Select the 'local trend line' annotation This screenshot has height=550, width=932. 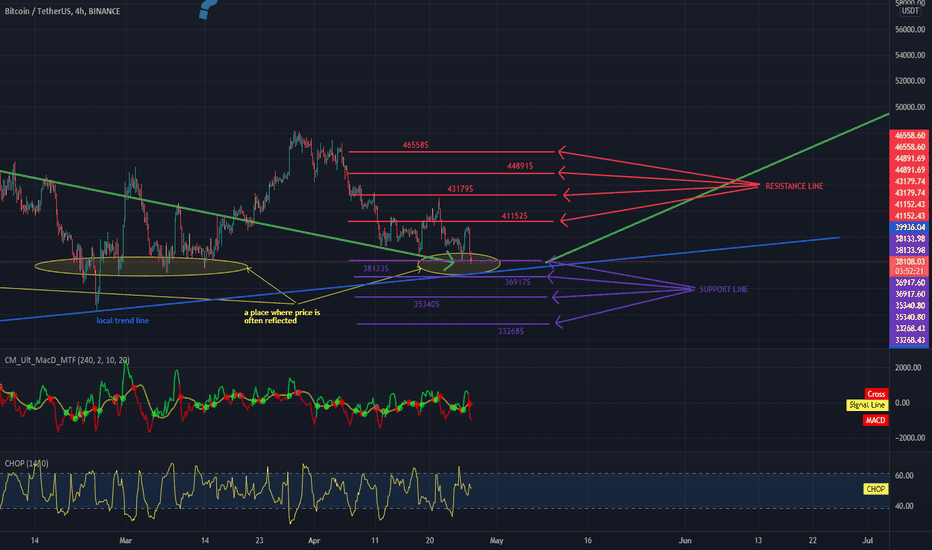(x=122, y=320)
